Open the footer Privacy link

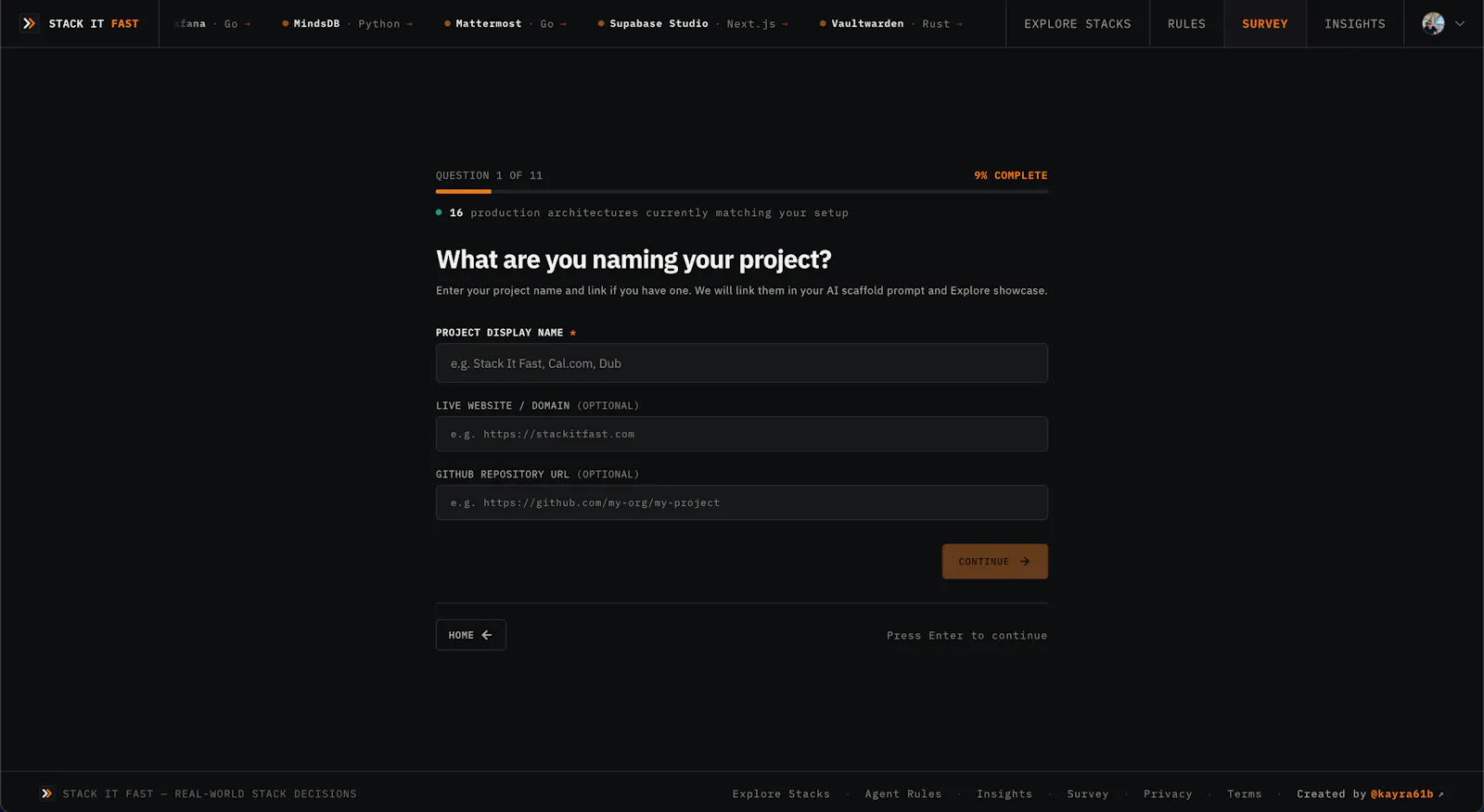coord(1168,794)
